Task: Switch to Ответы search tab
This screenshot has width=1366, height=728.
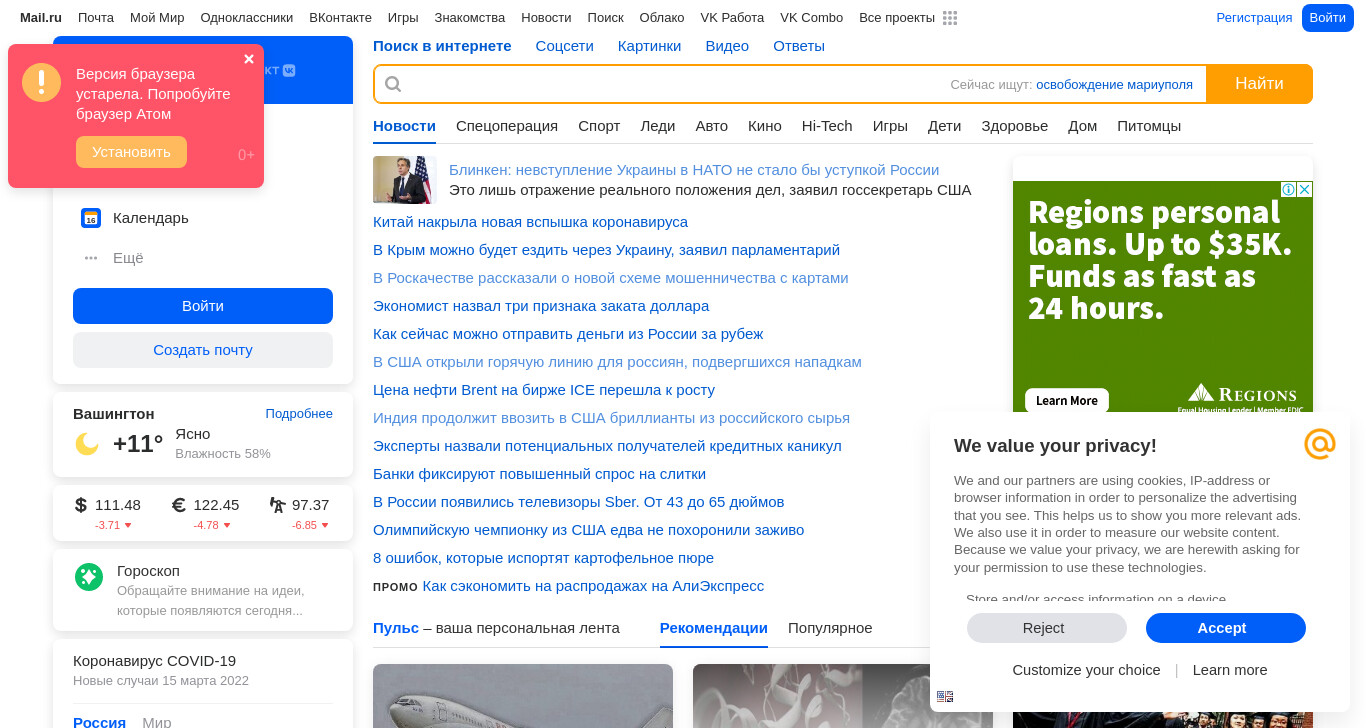Action: coord(799,46)
